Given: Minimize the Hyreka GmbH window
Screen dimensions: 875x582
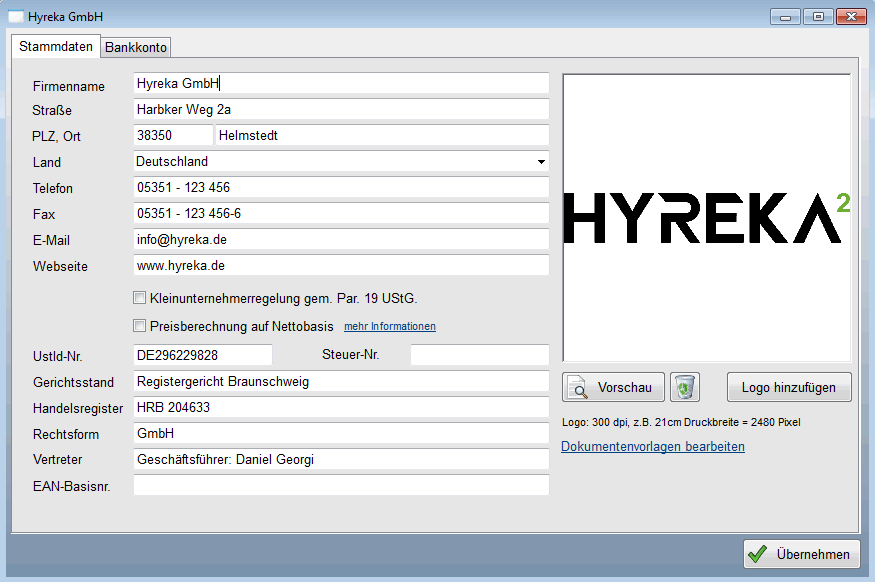Looking at the screenshot, I should [x=786, y=17].
